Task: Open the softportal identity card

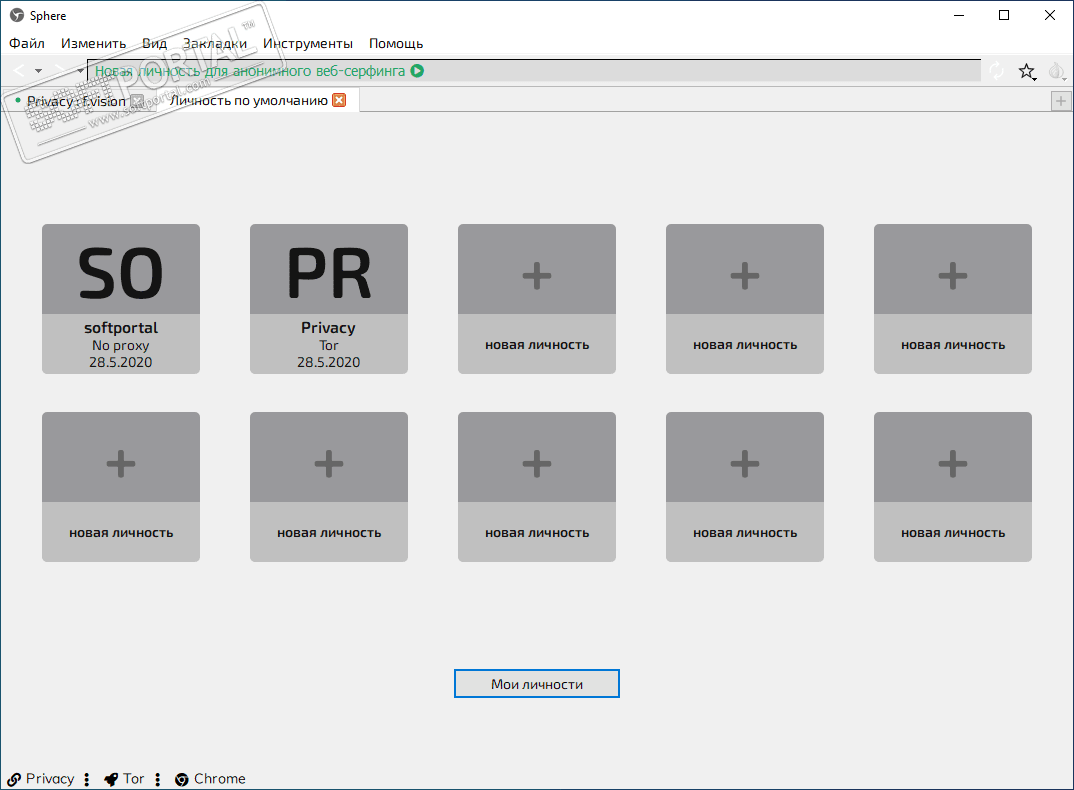Action: point(121,299)
